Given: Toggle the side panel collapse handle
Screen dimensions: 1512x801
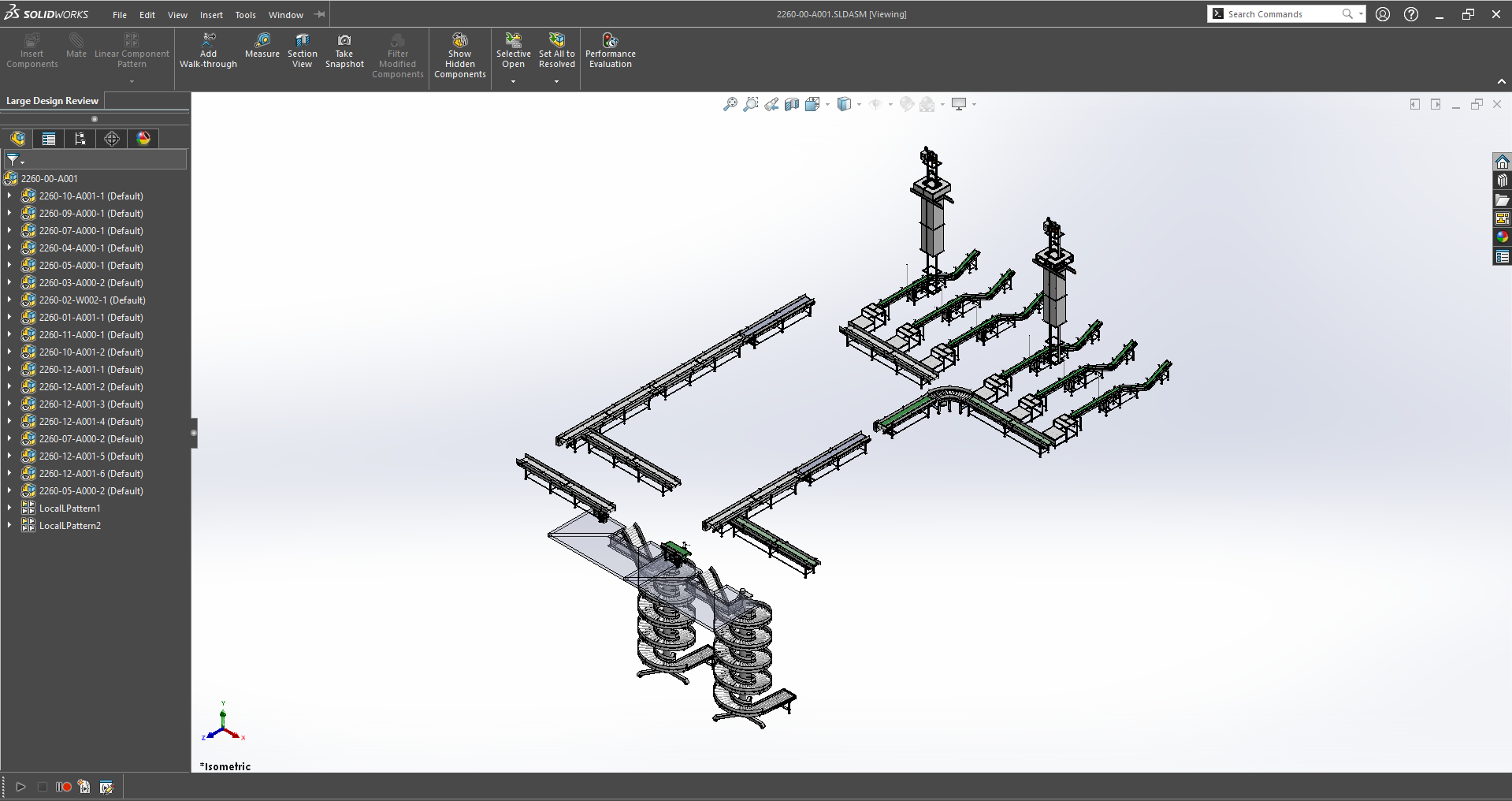Looking at the screenshot, I should pyautogui.click(x=194, y=433).
